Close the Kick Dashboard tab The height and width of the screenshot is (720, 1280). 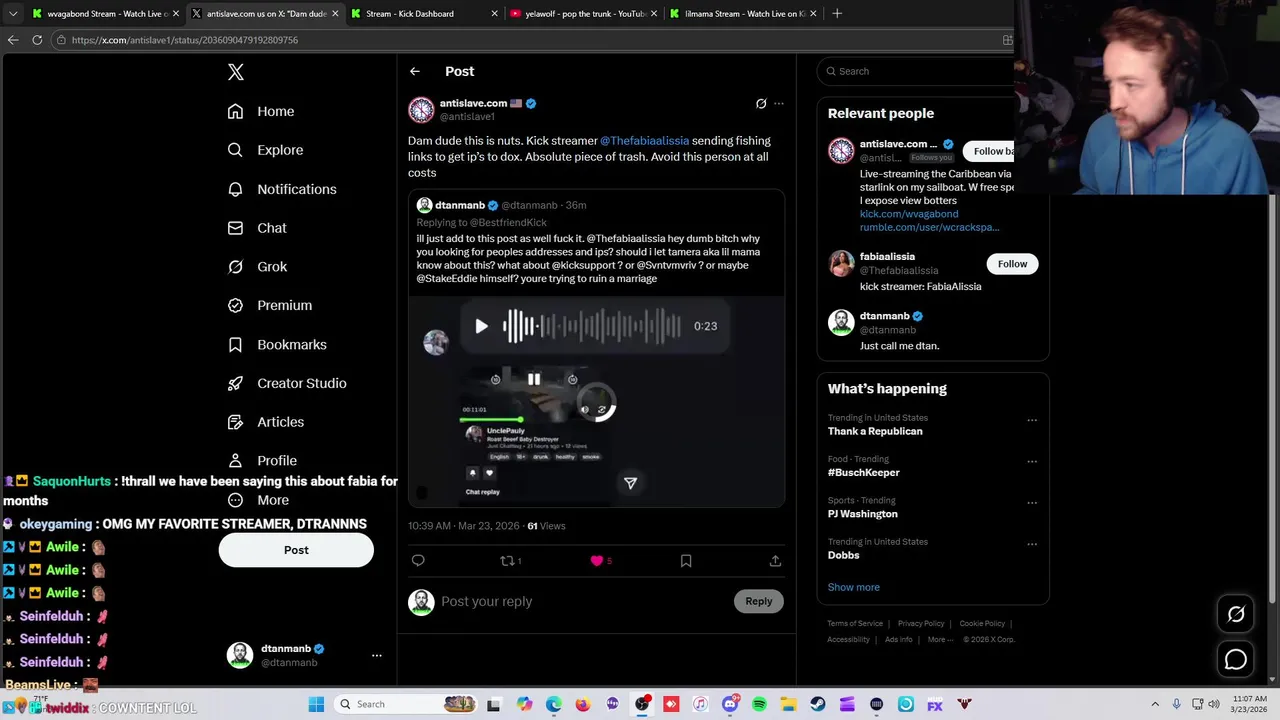495,13
